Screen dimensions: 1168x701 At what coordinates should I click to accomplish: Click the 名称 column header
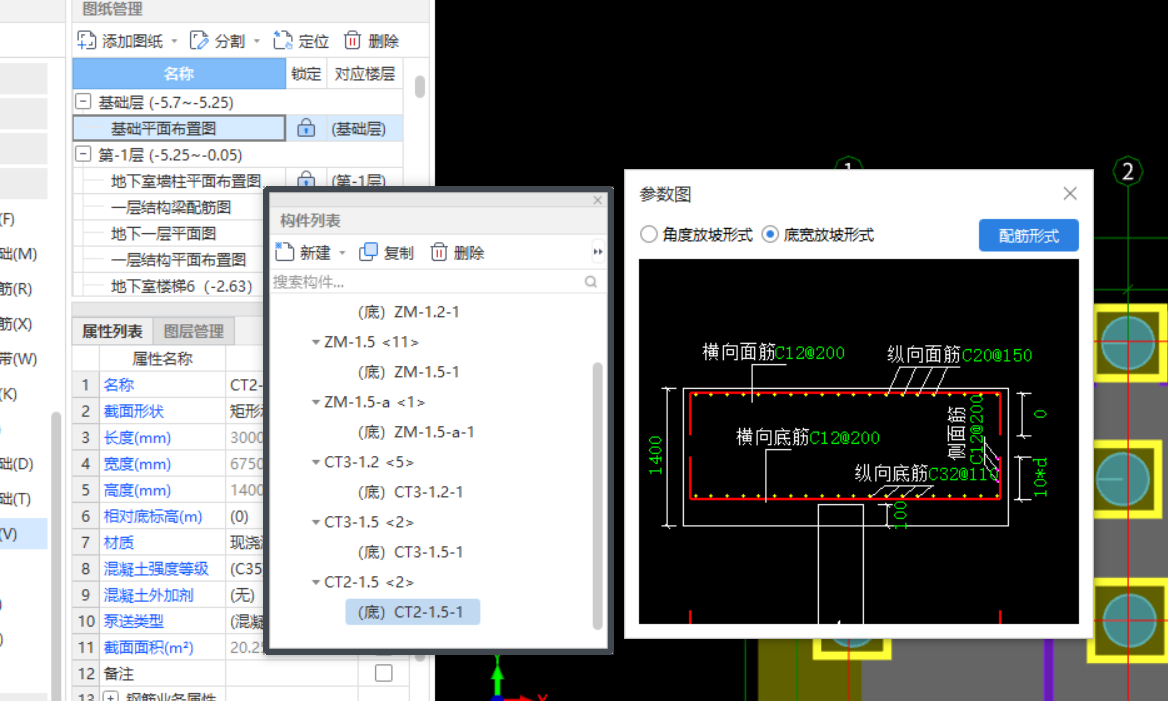[x=179, y=74]
